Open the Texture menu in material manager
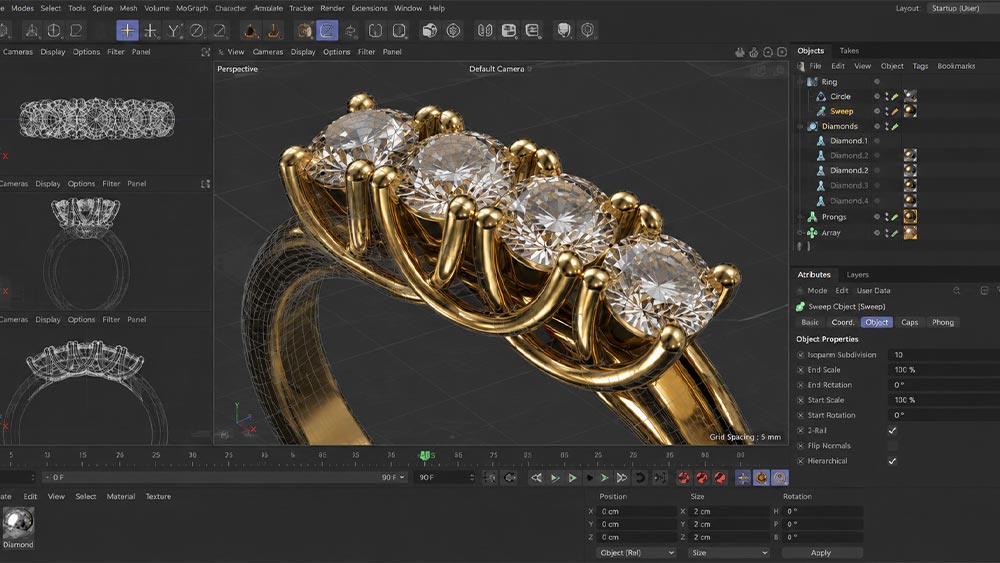Screen dimensions: 1000x563 (158, 497)
